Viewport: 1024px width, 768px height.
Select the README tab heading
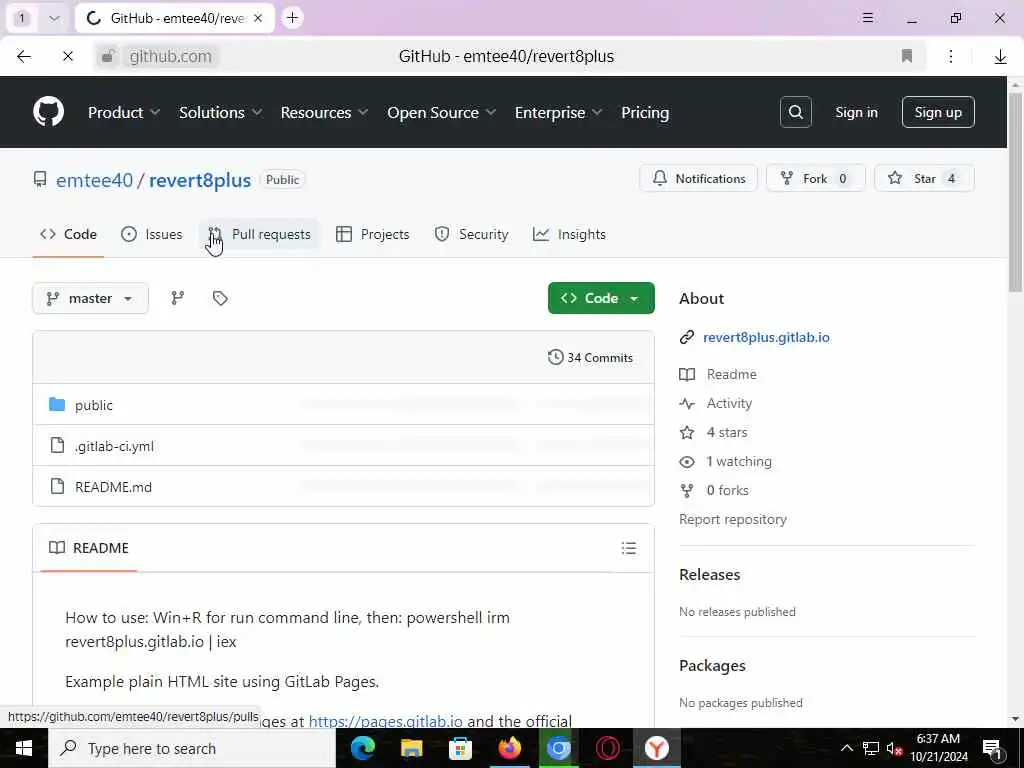pos(89,548)
